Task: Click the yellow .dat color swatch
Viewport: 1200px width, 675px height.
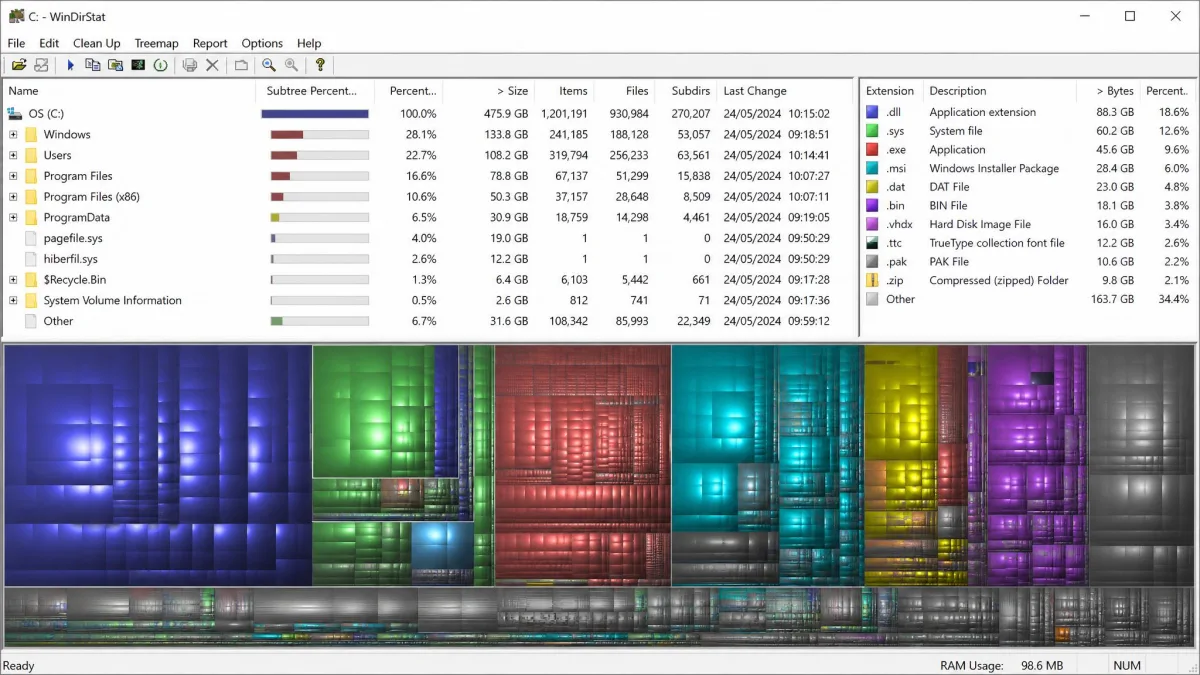Action: pyautogui.click(x=873, y=187)
